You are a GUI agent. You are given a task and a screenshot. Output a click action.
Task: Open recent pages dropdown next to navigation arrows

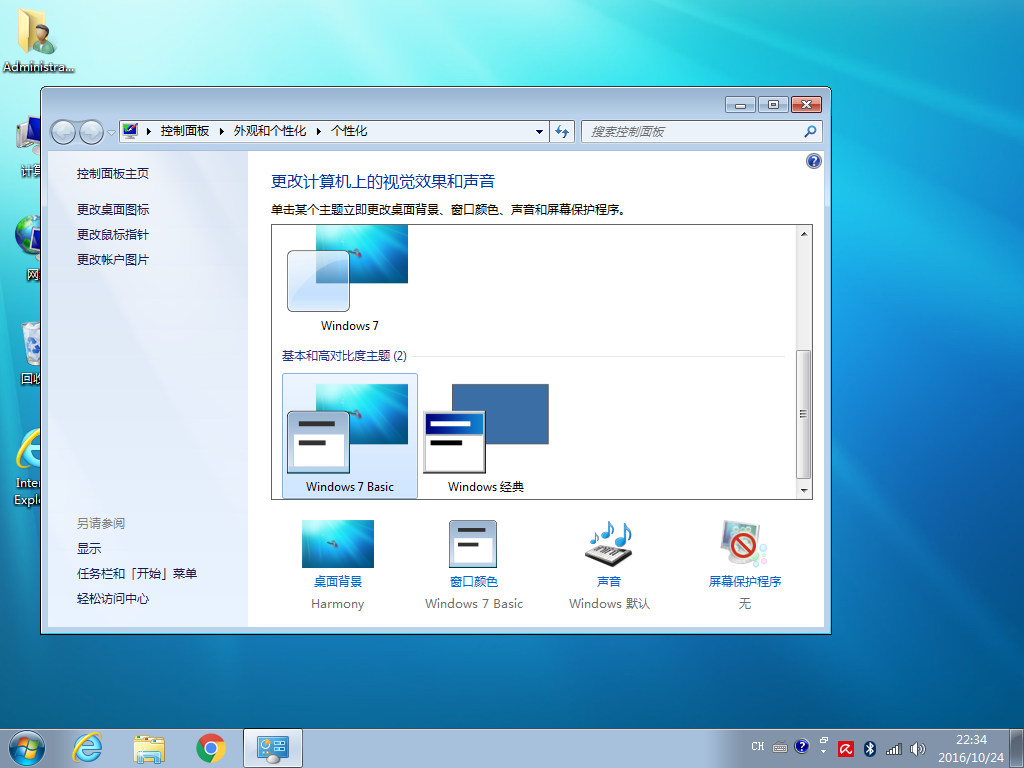click(111, 132)
